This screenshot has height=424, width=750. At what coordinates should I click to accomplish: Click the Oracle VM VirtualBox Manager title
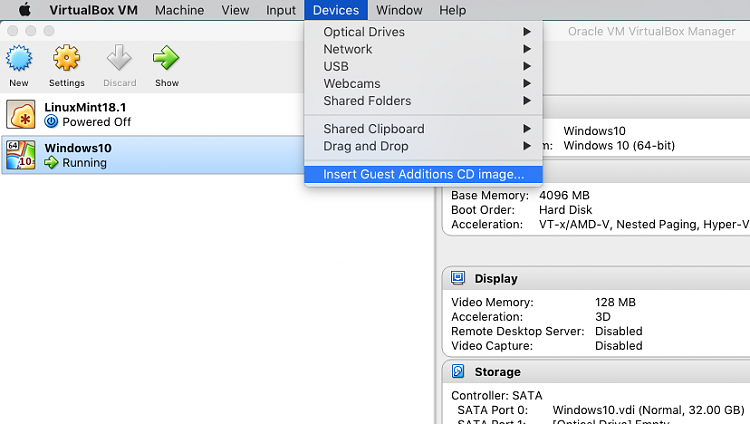(651, 32)
